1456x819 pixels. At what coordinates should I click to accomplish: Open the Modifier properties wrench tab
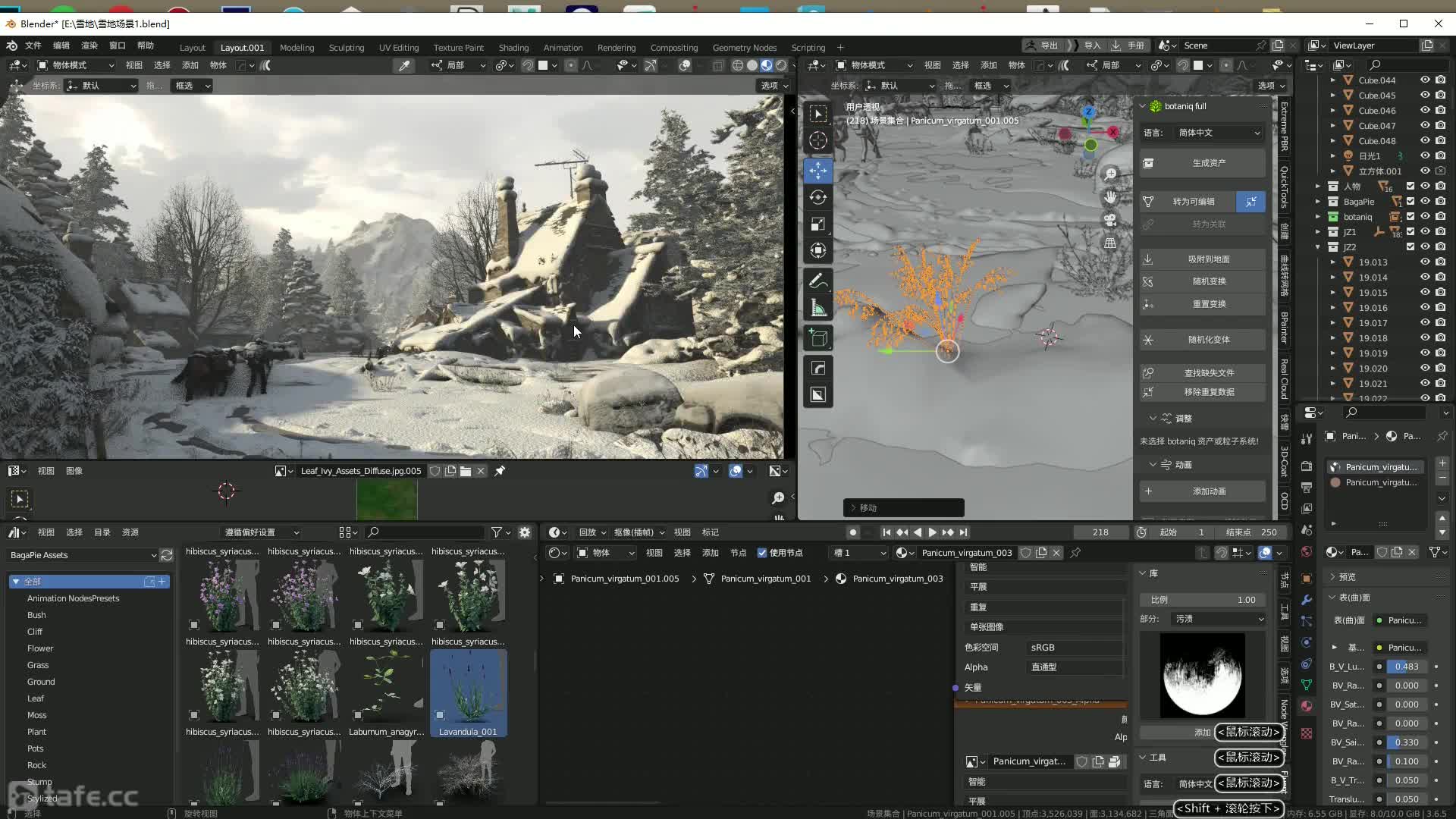click(1306, 599)
